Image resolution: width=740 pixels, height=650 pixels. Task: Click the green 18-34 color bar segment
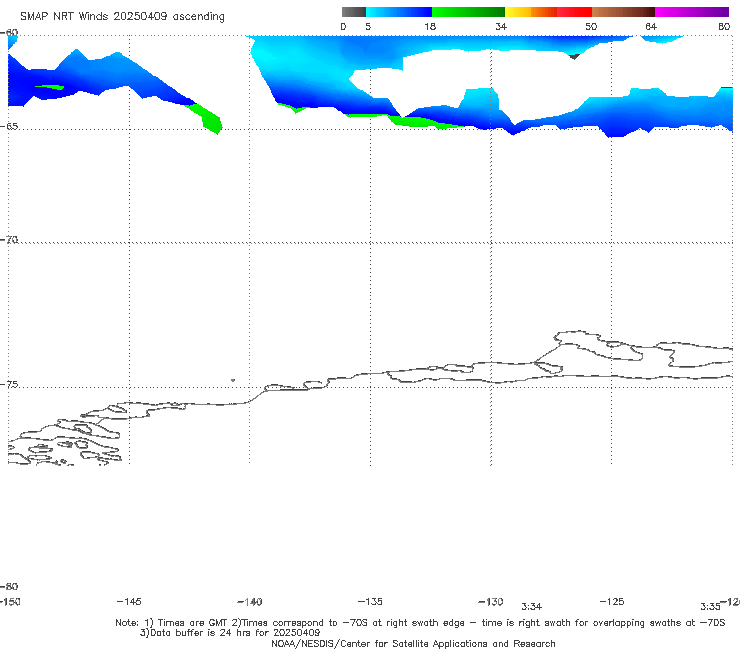pos(468,12)
